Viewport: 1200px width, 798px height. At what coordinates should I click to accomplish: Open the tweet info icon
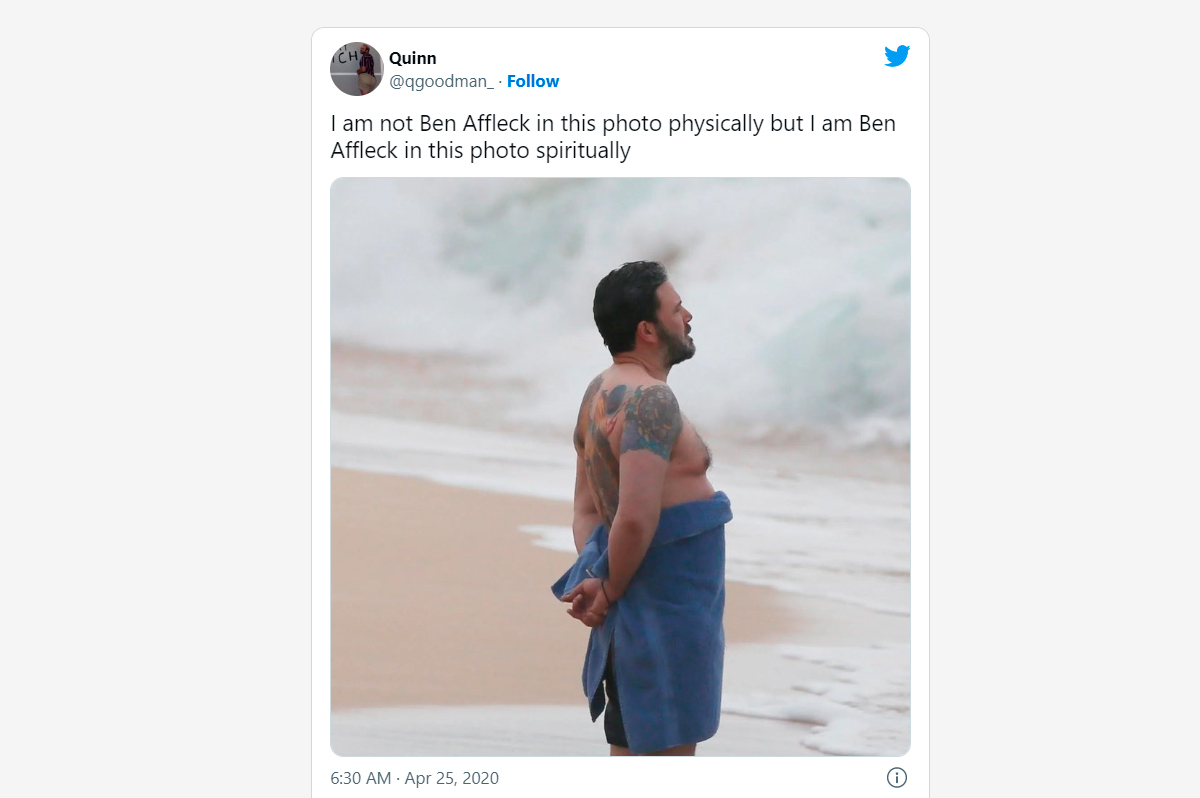point(897,777)
